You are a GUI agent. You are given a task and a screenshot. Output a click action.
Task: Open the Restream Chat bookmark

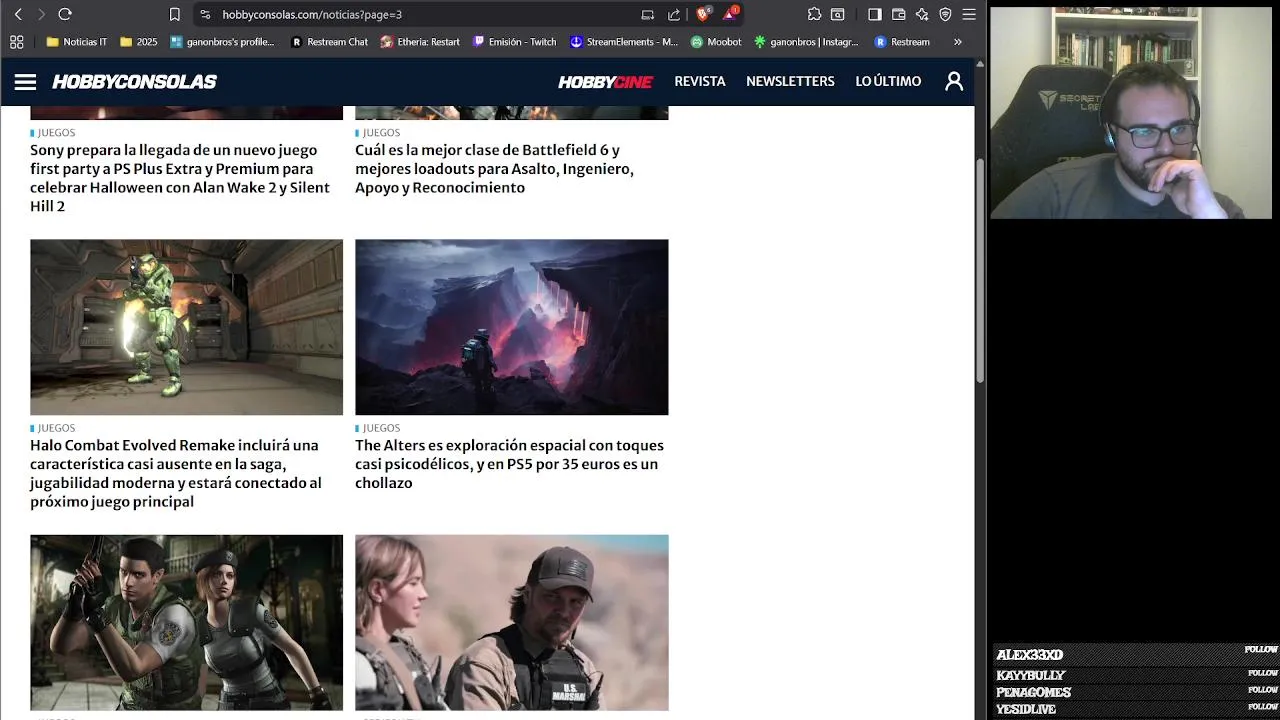click(x=329, y=42)
